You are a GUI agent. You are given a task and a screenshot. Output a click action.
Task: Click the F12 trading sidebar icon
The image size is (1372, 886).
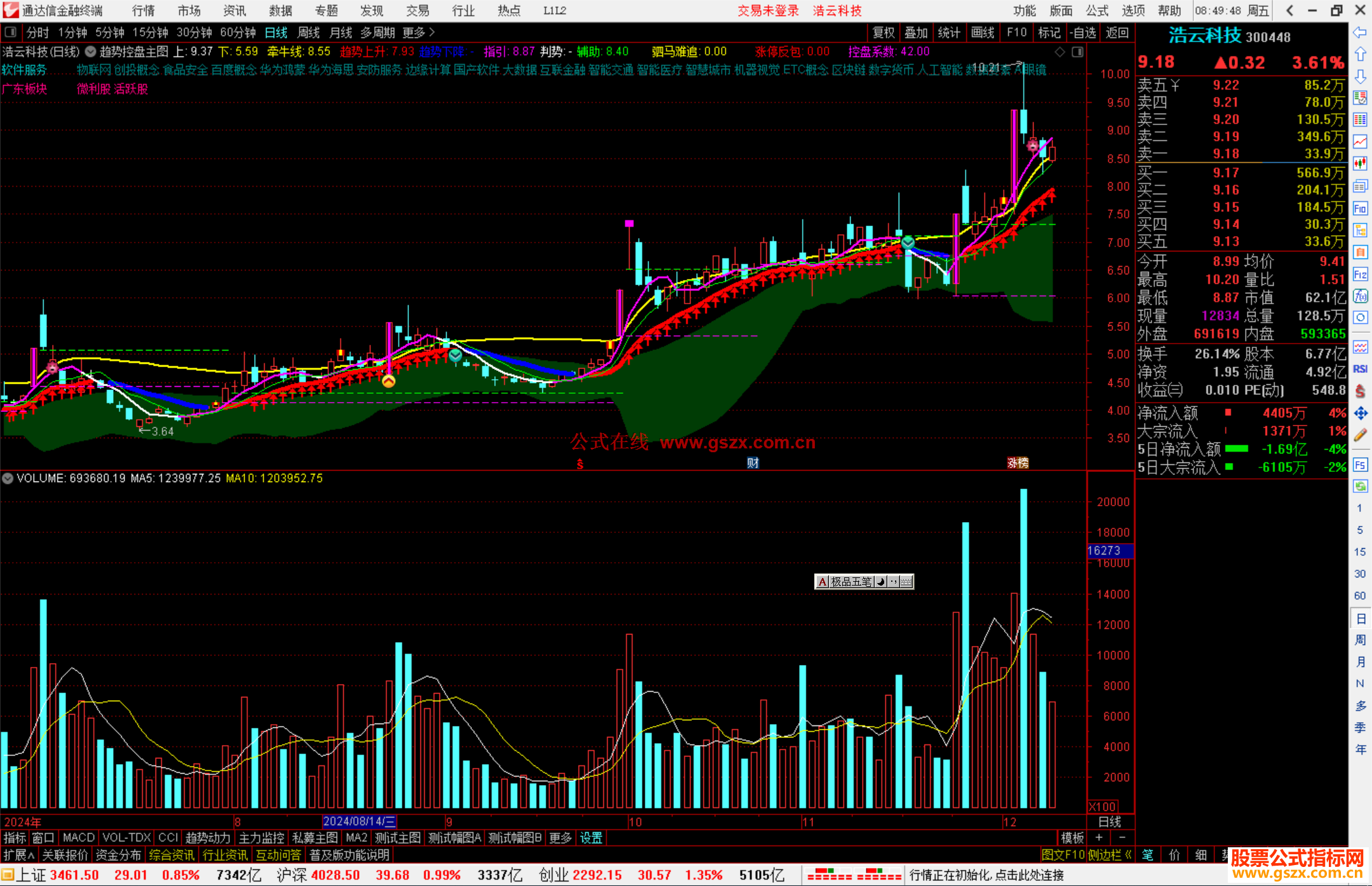[1360, 274]
